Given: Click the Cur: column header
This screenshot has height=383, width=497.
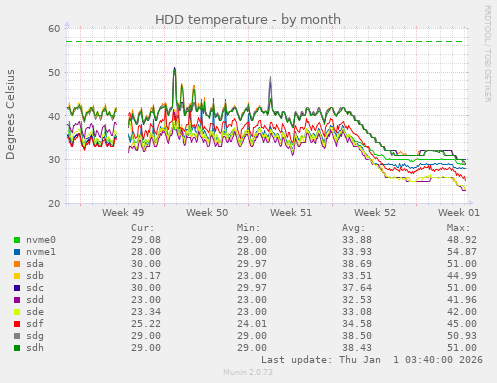Looking at the screenshot, I should click(143, 228).
